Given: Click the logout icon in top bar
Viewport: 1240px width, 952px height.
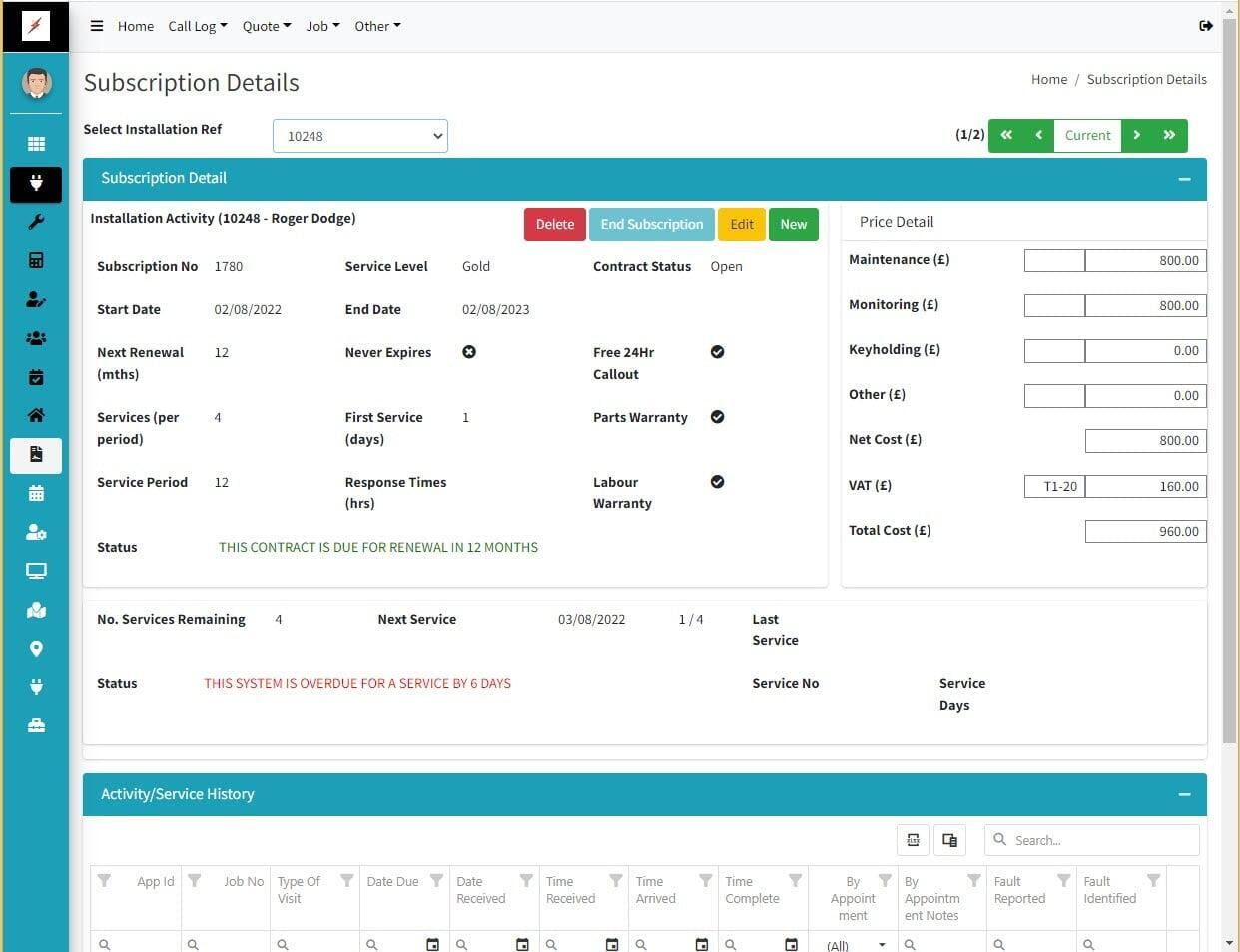Looking at the screenshot, I should point(1205,26).
